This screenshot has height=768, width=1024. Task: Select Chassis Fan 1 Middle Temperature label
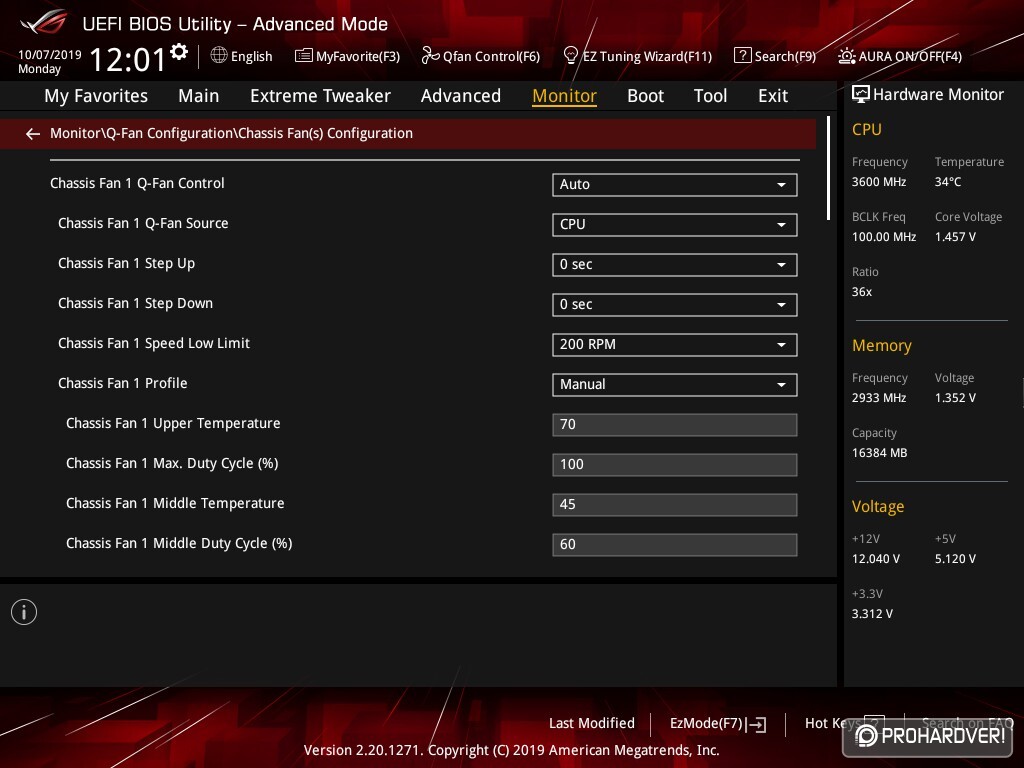pos(175,504)
